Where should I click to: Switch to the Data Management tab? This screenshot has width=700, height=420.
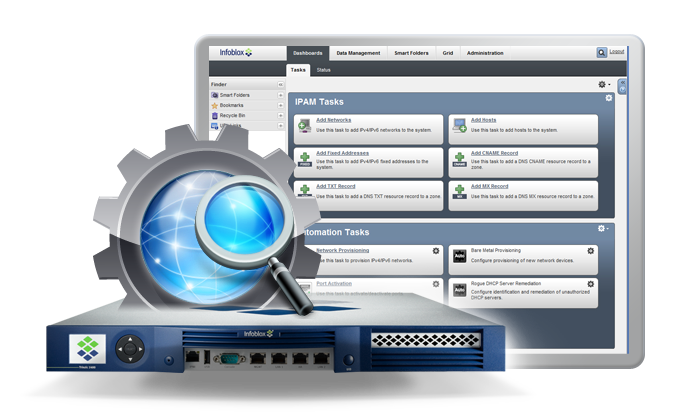coord(356,52)
